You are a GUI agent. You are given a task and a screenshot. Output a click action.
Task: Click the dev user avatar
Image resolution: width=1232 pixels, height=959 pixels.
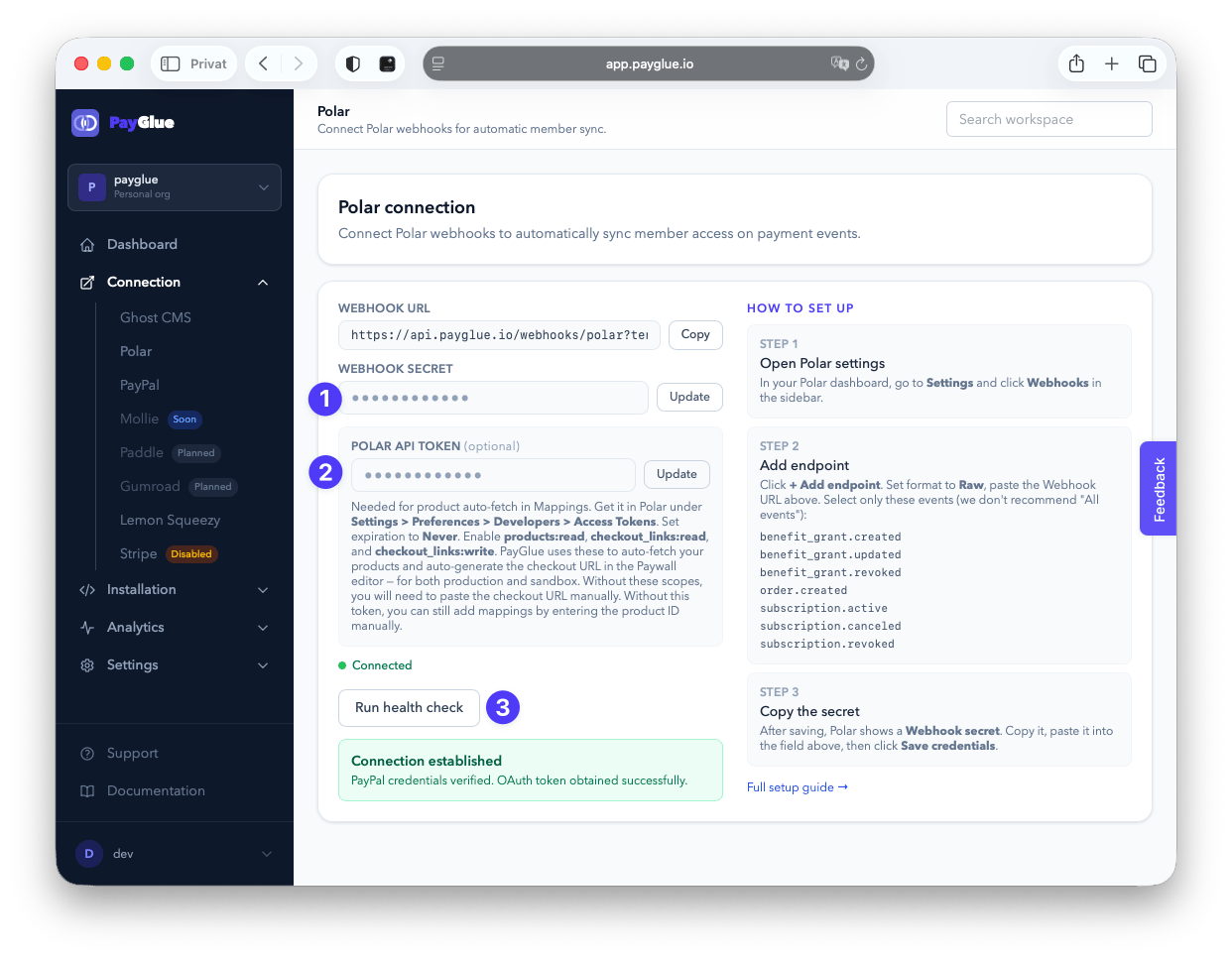click(x=89, y=854)
